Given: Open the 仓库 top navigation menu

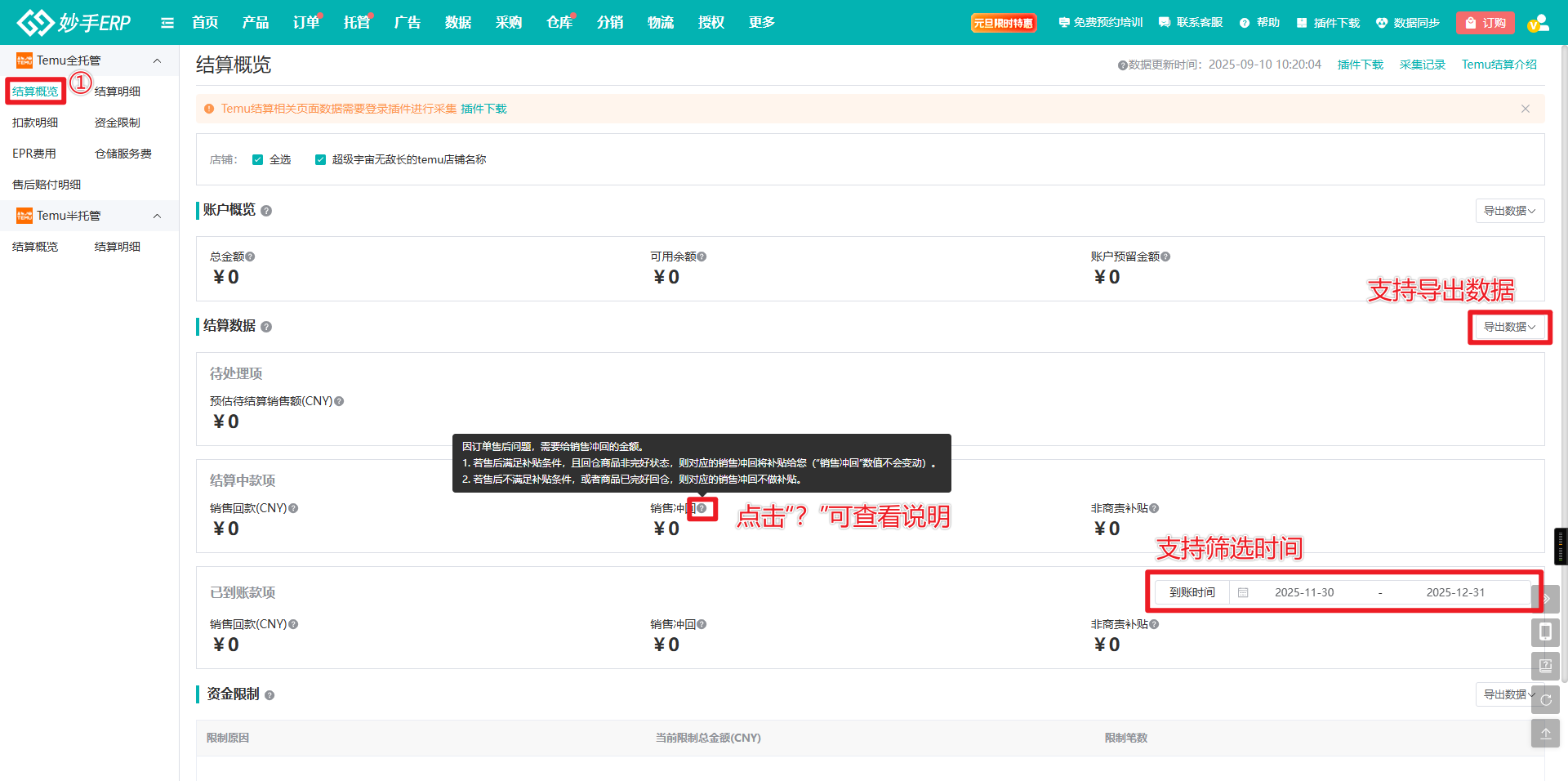Looking at the screenshot, I should pos(559,23).
